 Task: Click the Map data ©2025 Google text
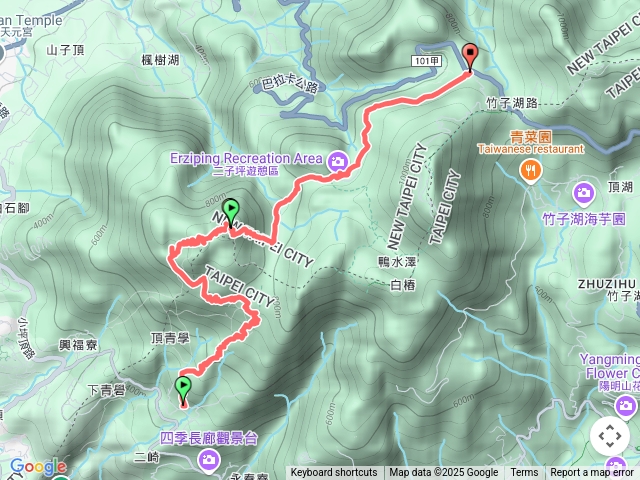(444, 473)
